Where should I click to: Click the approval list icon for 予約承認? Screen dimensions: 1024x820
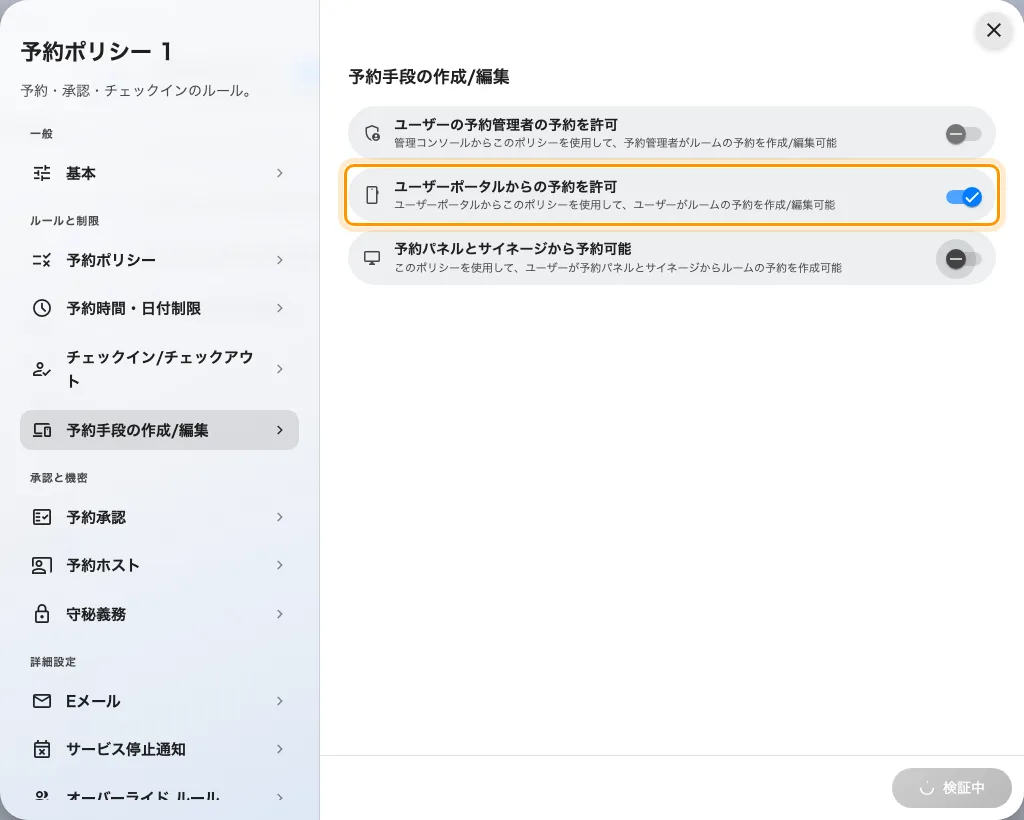coord(42,517)
